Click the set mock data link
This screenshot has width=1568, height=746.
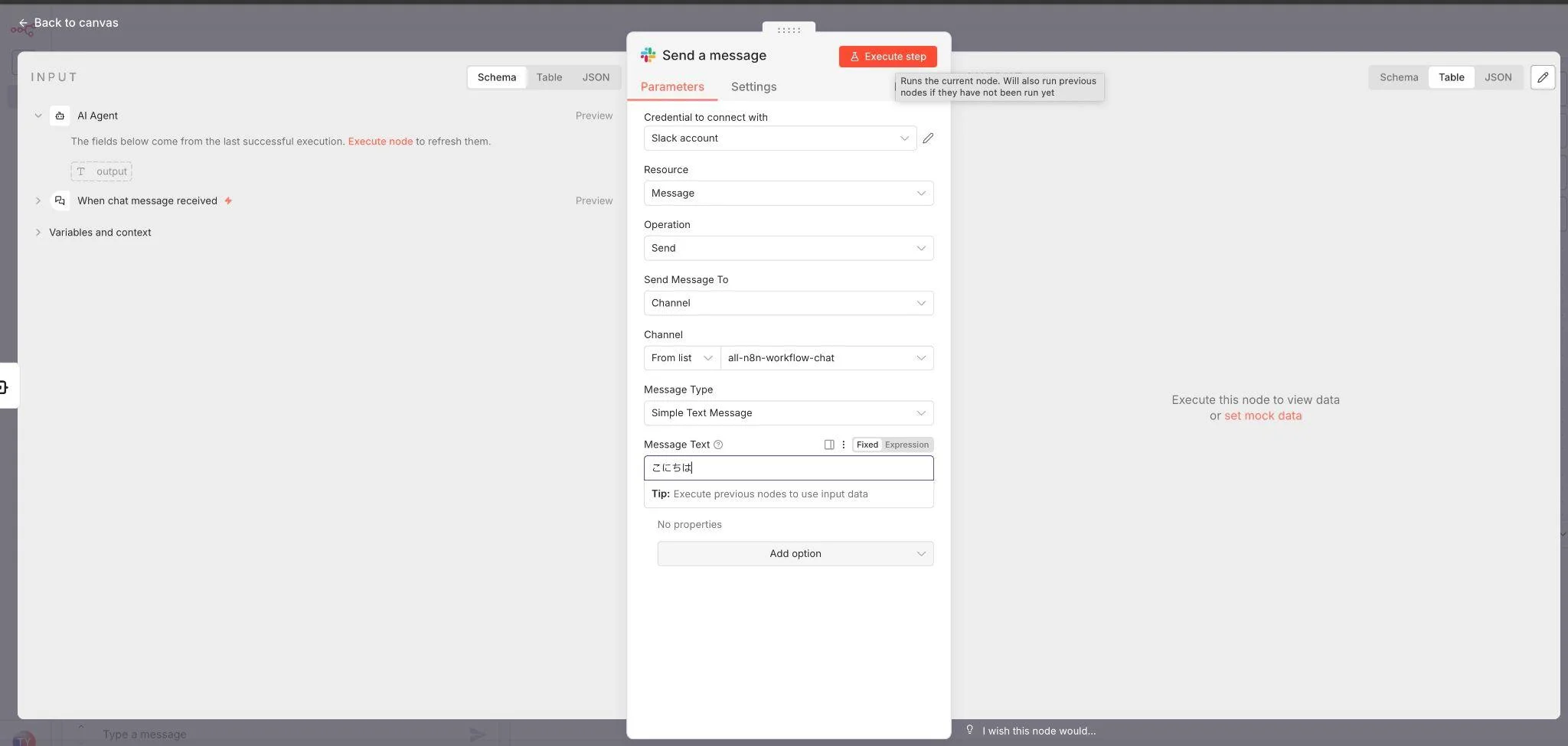point(1263,416)
